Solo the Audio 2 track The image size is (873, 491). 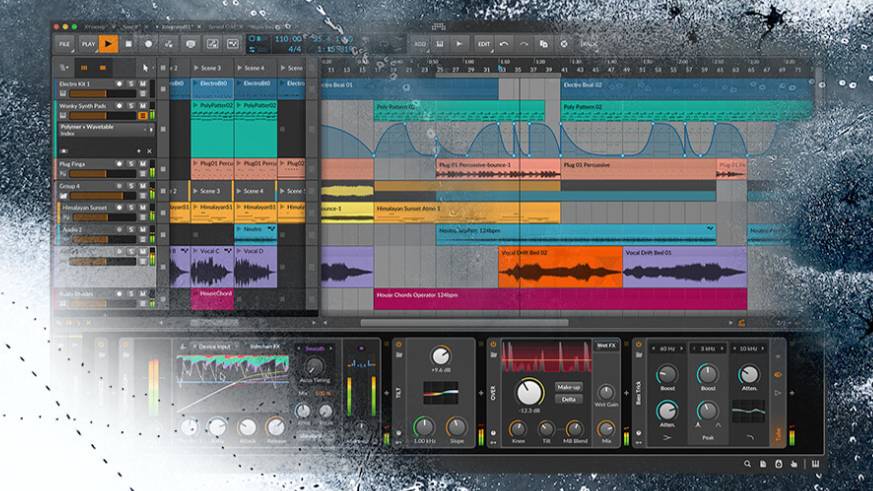(x=131, y=229)
